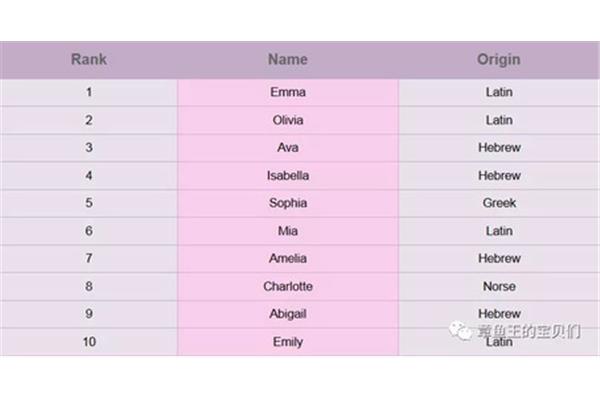Click the name Charlotte
The image size is (600, 400).
click(x=288, y=286)
